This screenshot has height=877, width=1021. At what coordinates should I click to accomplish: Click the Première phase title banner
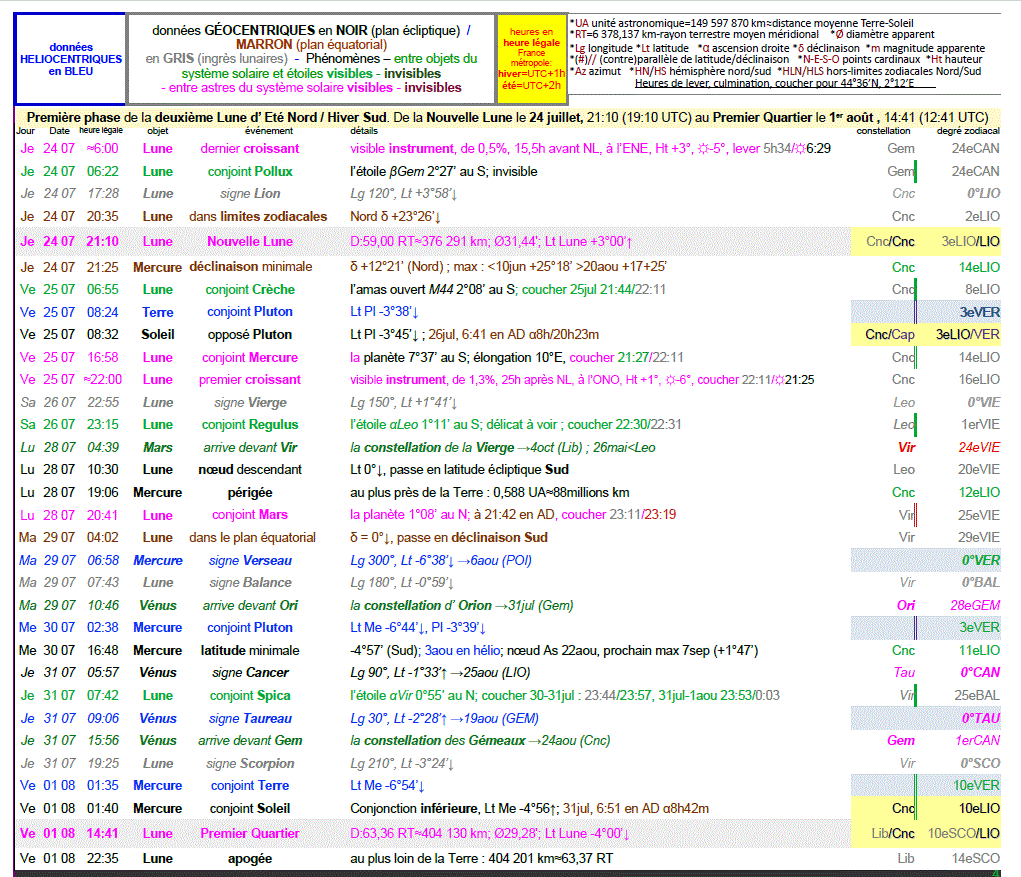click(x=507, y=117)
